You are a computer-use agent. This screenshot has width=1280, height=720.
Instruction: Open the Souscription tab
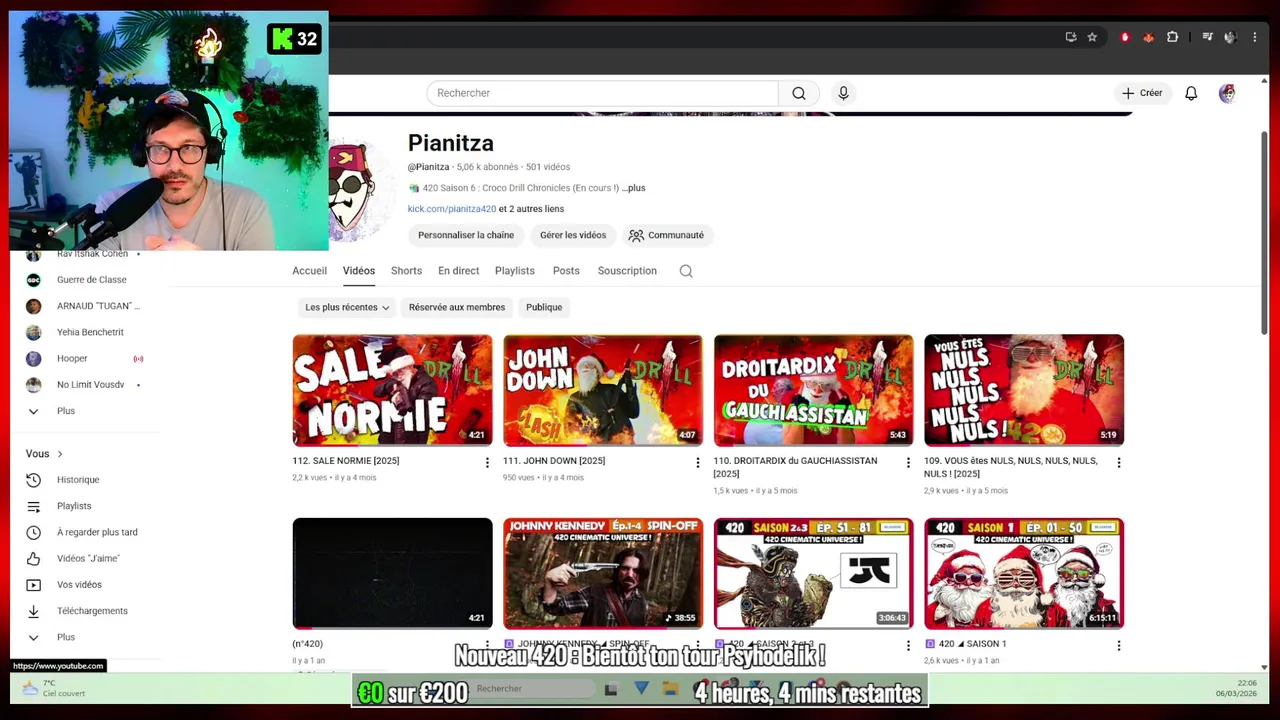pos(627,271)
